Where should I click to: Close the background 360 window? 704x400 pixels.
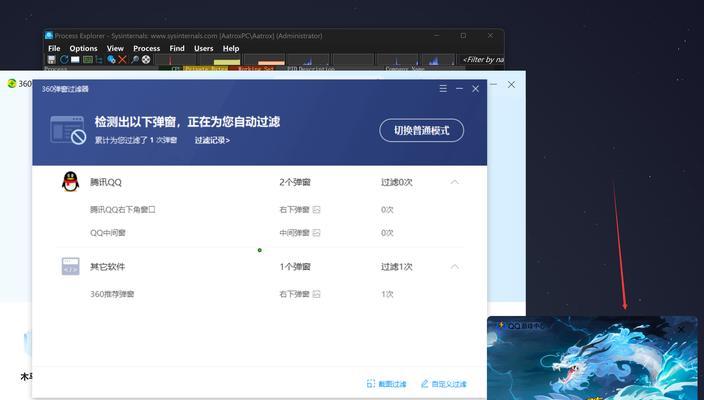511,84
